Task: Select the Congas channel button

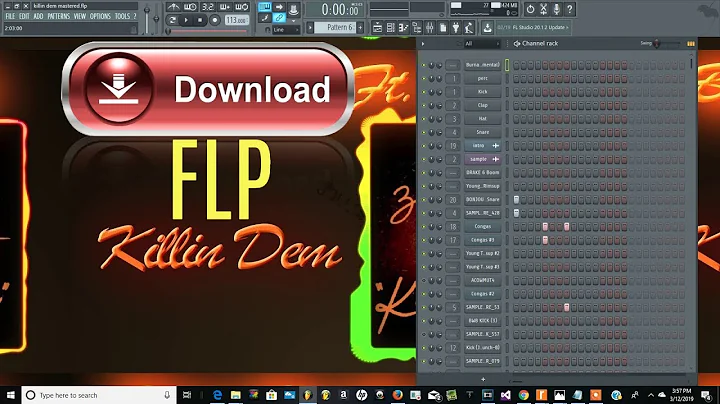Action: (482, 226)
